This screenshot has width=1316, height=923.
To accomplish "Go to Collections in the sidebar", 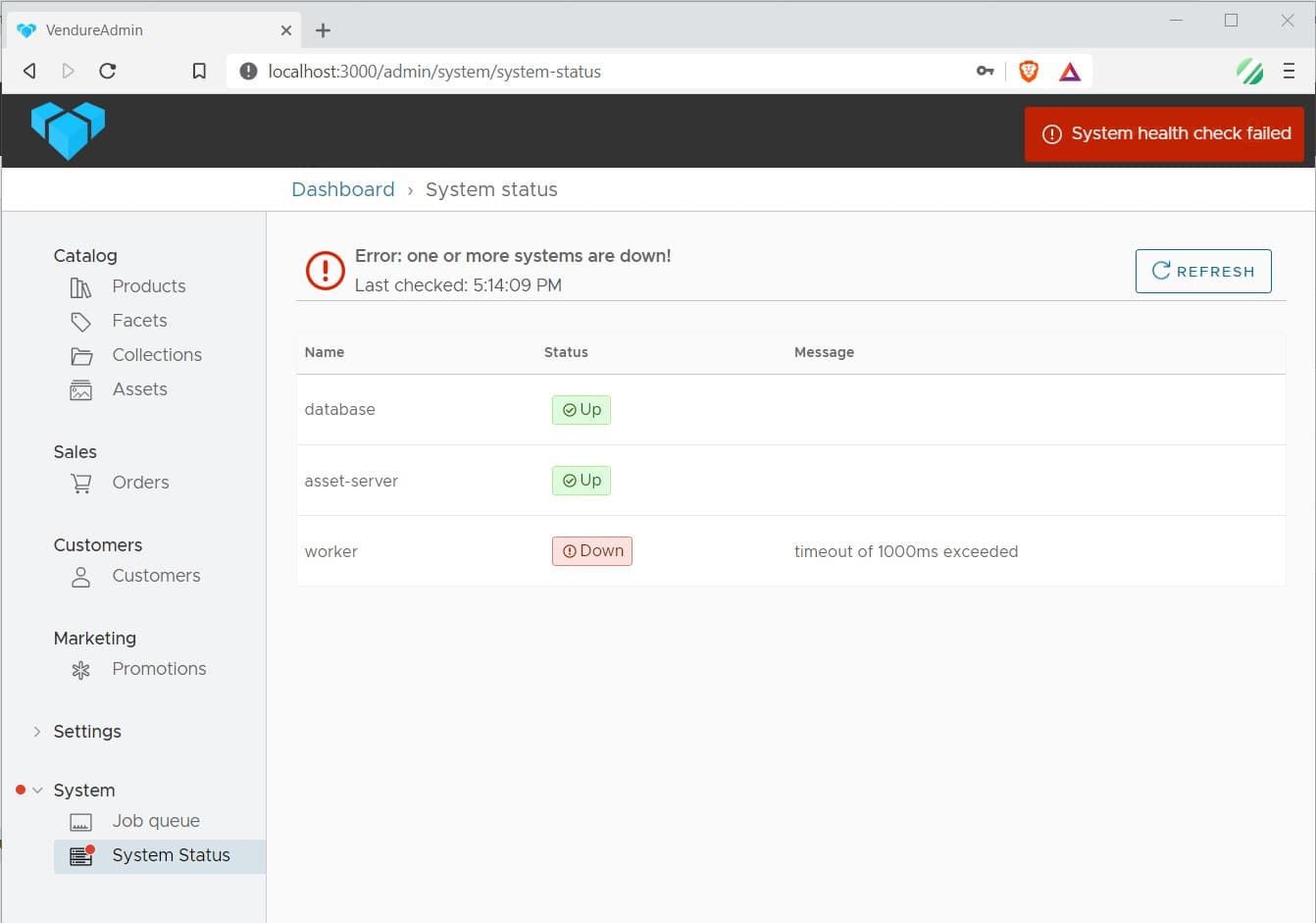I will (156, 355).
